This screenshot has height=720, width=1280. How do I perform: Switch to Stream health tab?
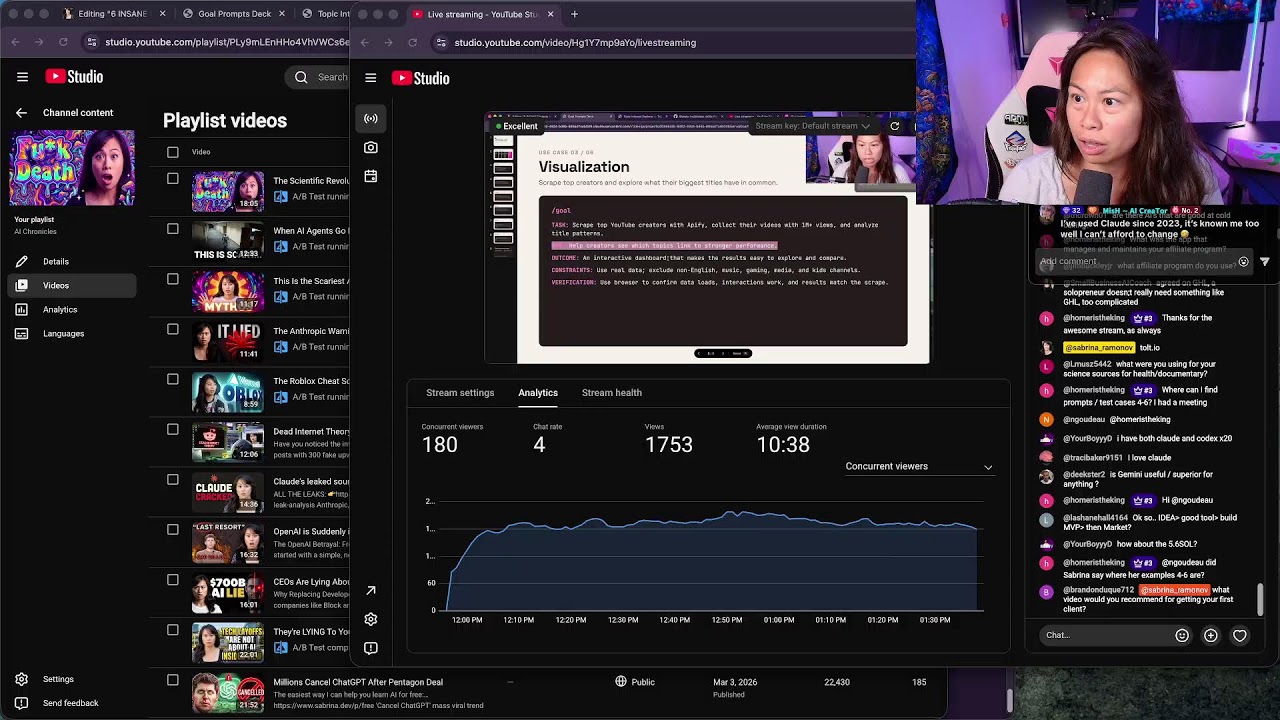(612, 393)
